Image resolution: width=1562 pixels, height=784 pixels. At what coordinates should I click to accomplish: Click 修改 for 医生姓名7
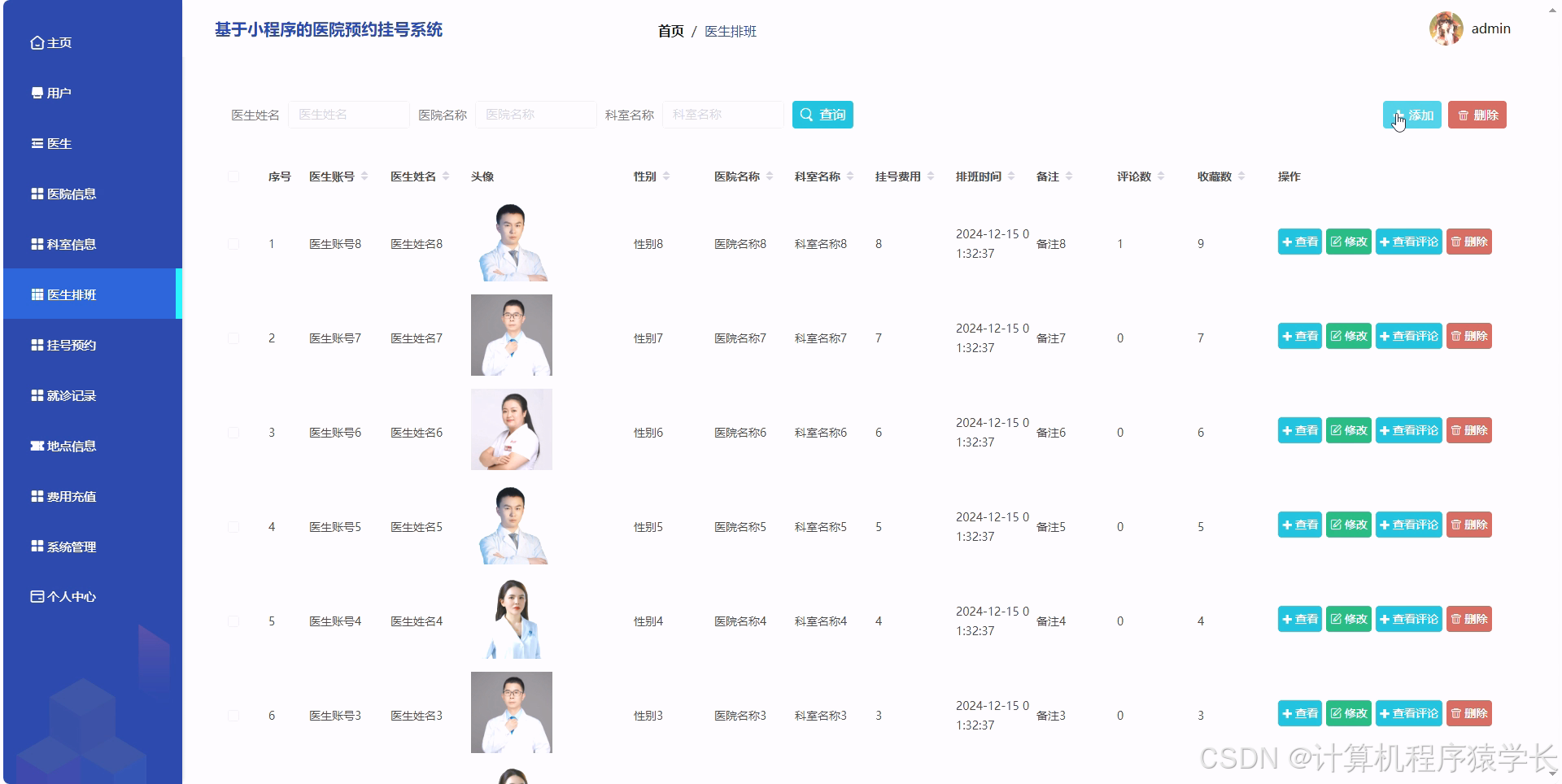pyautogui.click(x=1348, y=336)
